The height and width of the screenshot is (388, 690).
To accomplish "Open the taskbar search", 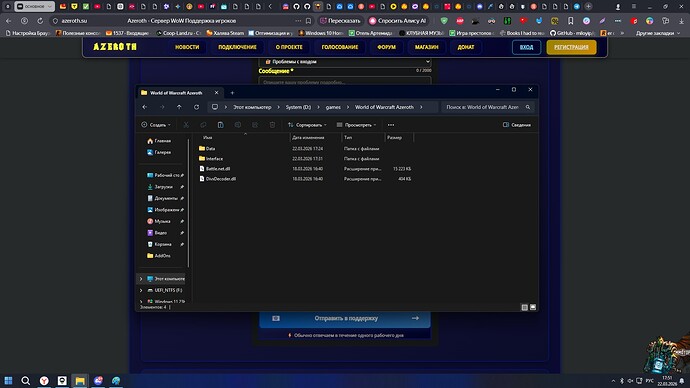I will [26, 381].
